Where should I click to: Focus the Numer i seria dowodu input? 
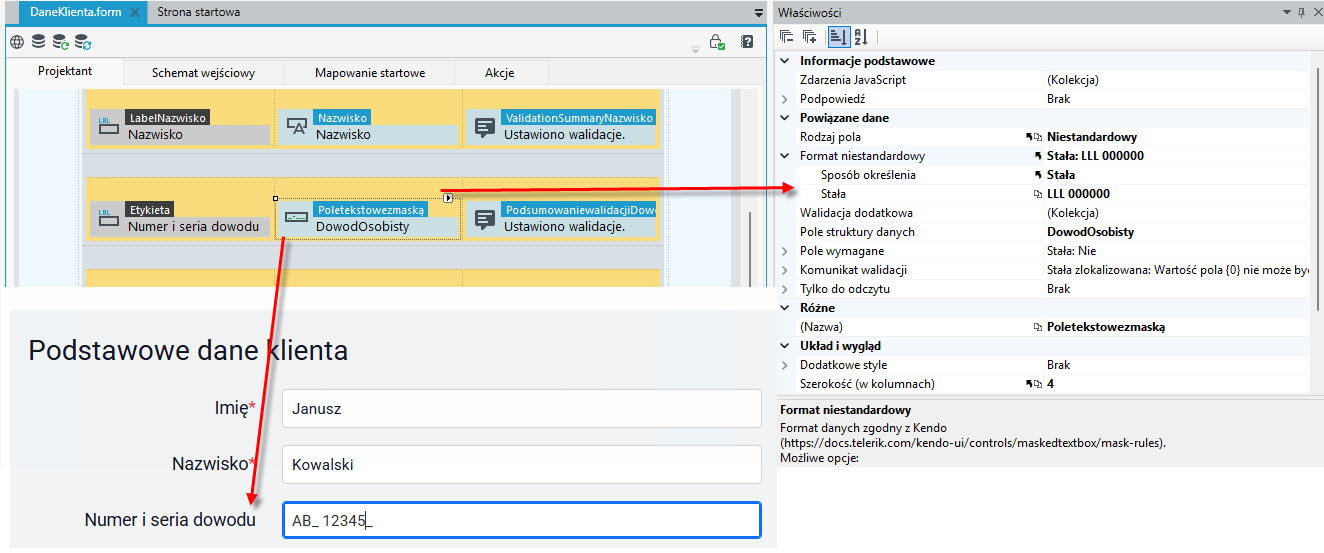[x=522, y=520]
